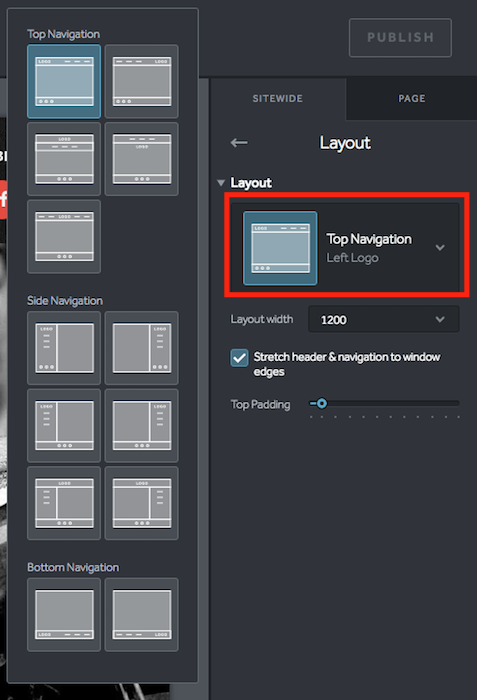Click the Top Padding slider handle
The height and width of the screenshot is (700, 477).
click(x=322, y=404)
